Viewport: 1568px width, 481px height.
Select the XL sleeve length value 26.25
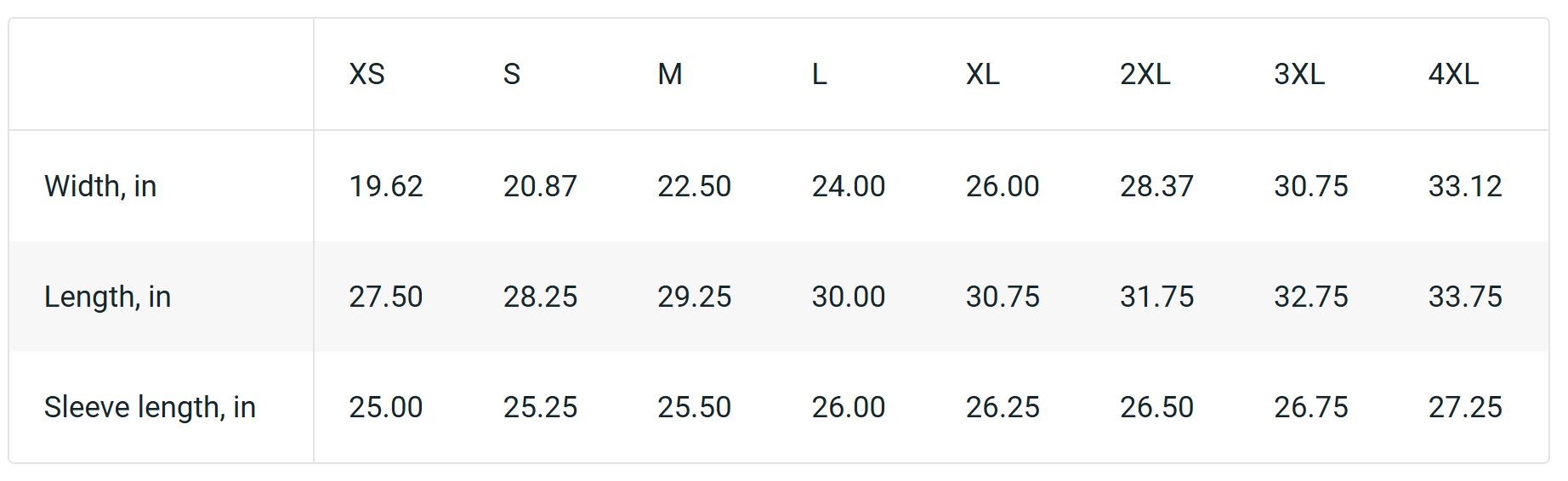1003,407
